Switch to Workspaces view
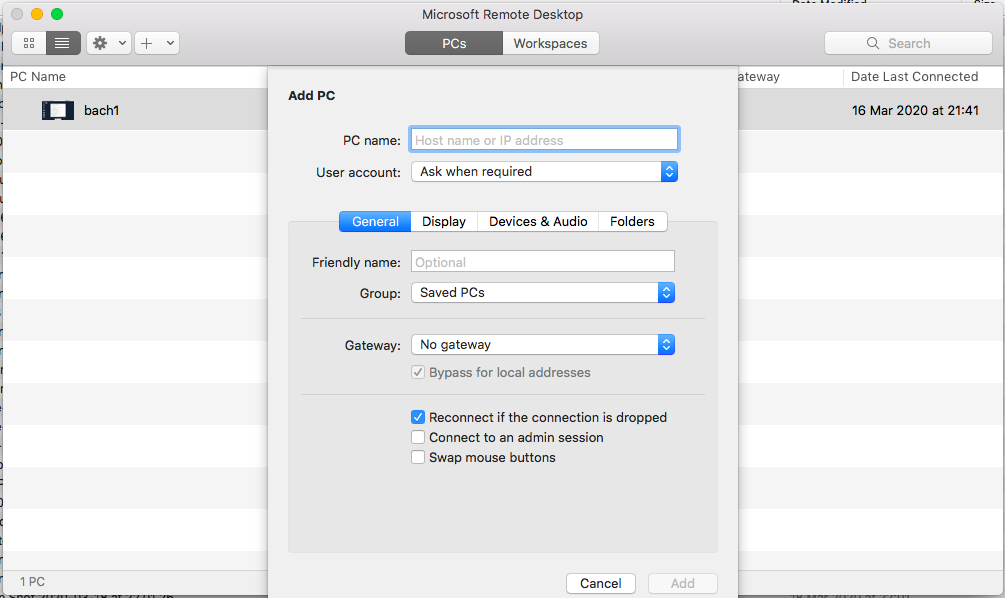The height and width of the screenshot is (598, 1005). pos(550,43)
